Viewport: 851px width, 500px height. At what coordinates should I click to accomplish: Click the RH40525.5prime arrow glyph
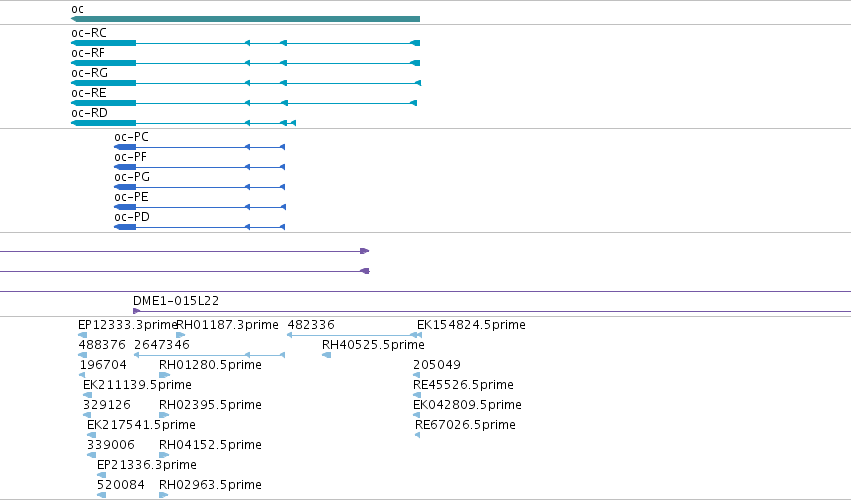click(326, 355)
